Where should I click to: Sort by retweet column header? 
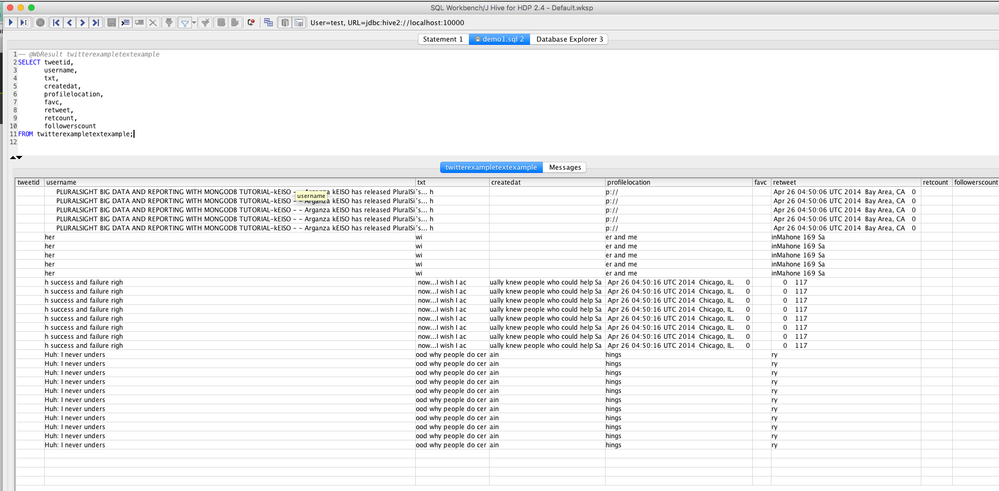(x=845, y=182)
